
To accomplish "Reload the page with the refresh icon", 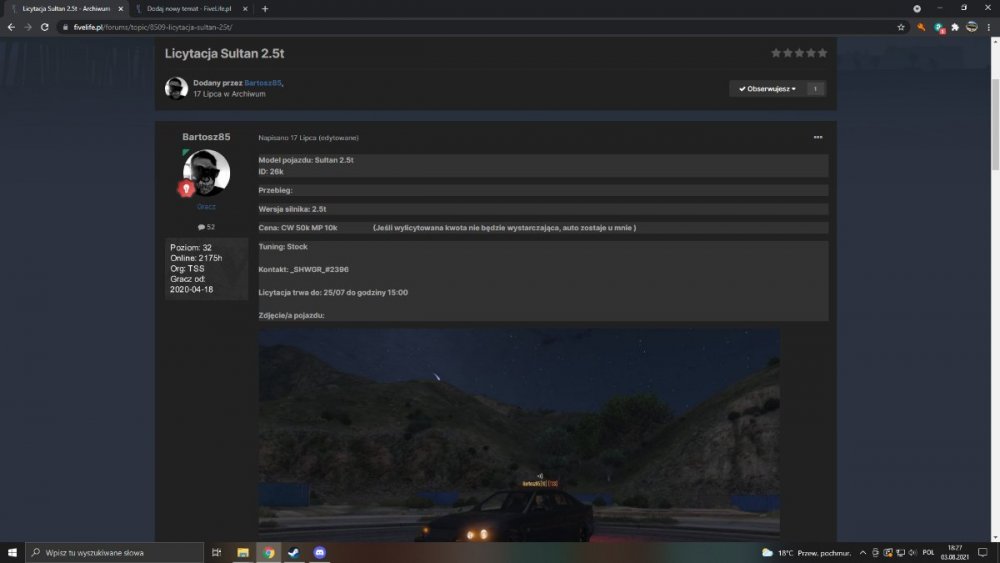I will pyautogui.click(x=45, y=27).
